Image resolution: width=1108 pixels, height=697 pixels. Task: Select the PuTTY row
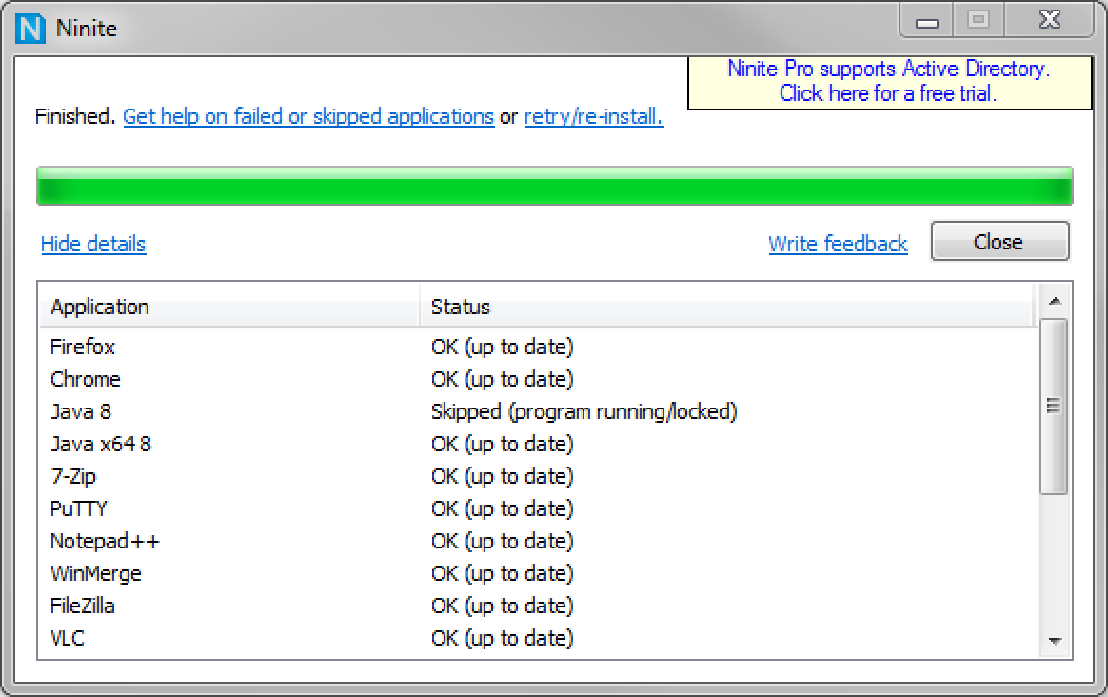(x=538, y=509)
